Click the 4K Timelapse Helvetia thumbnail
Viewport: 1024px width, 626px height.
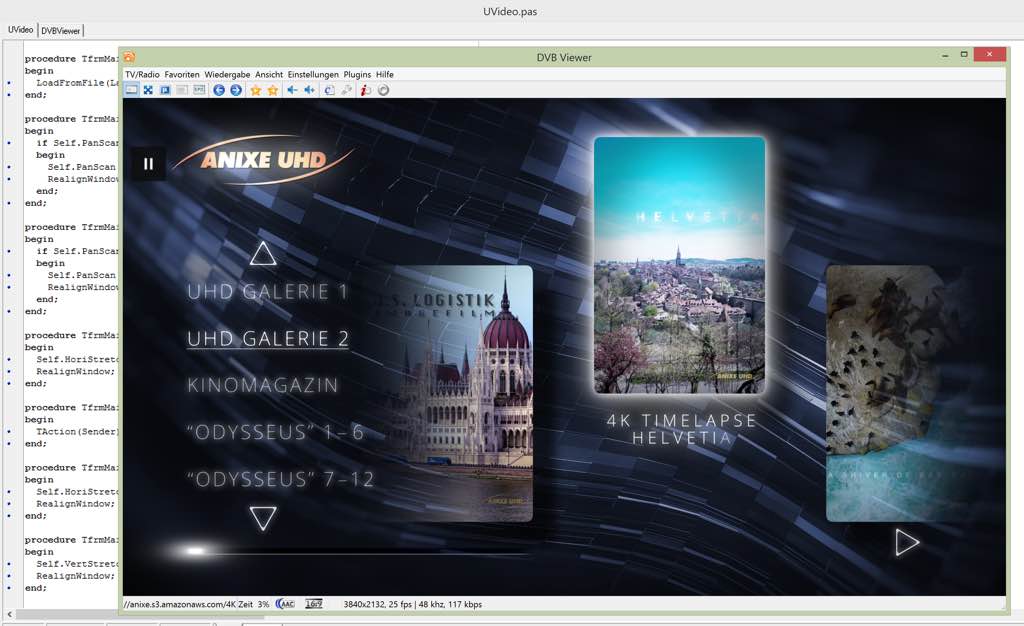tap(679, 265)
